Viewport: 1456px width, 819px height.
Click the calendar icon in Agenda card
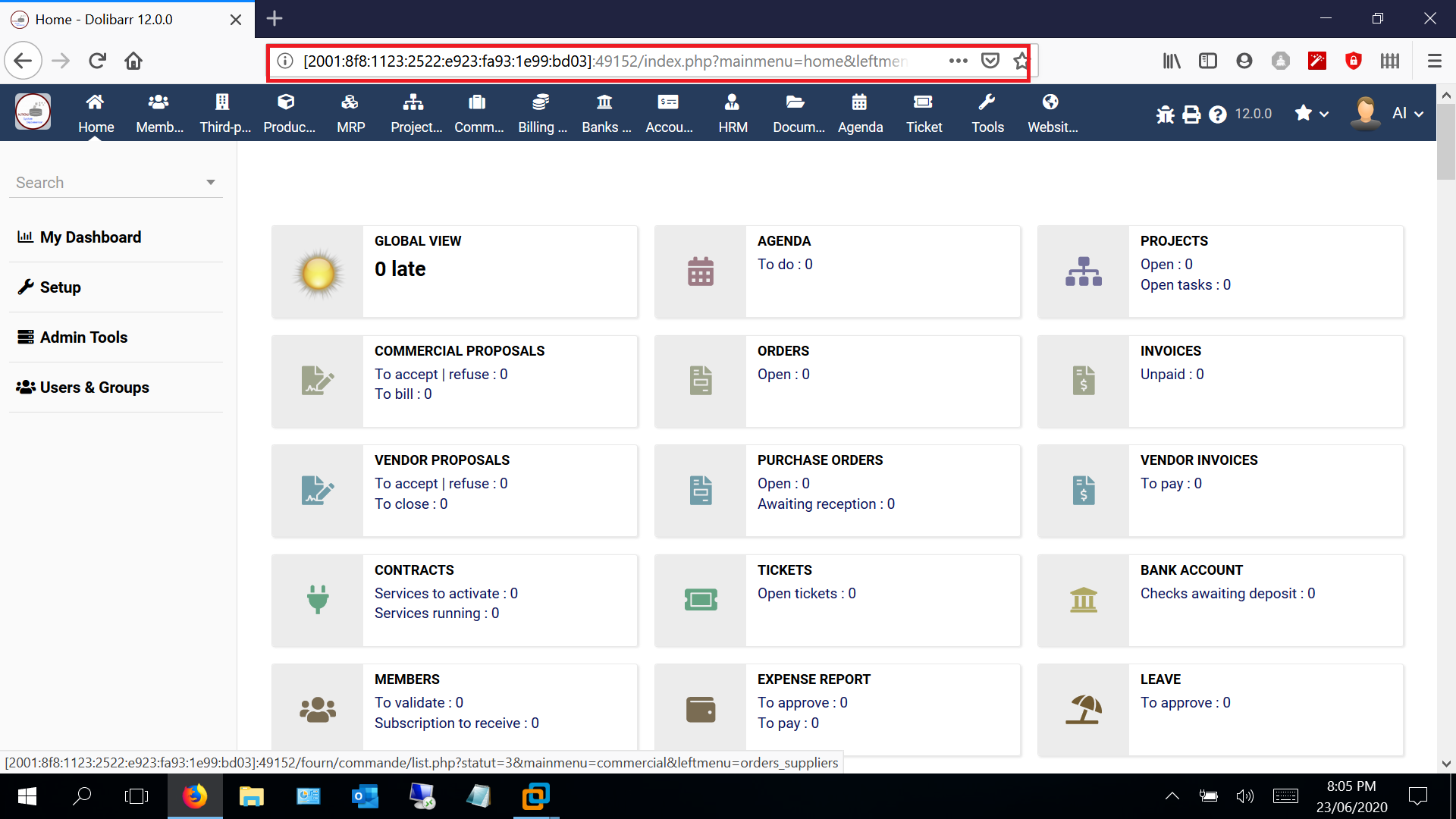701,271
